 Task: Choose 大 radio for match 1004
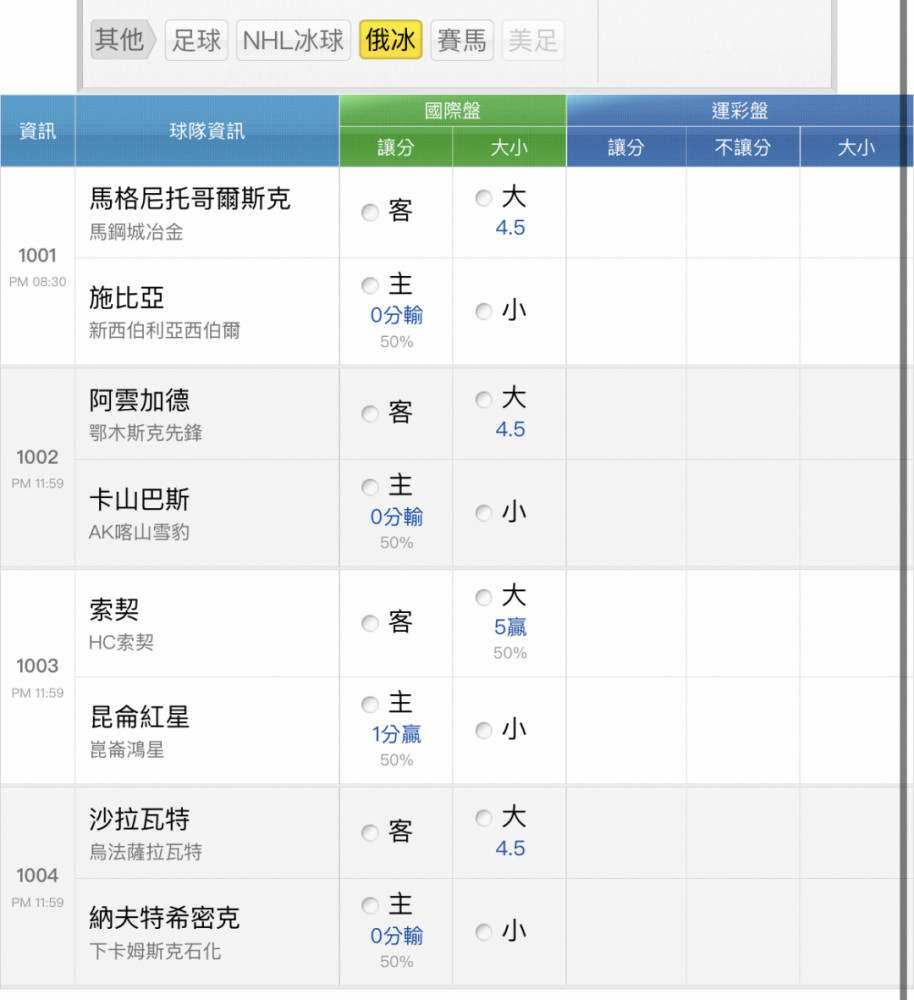coord(484,818)
